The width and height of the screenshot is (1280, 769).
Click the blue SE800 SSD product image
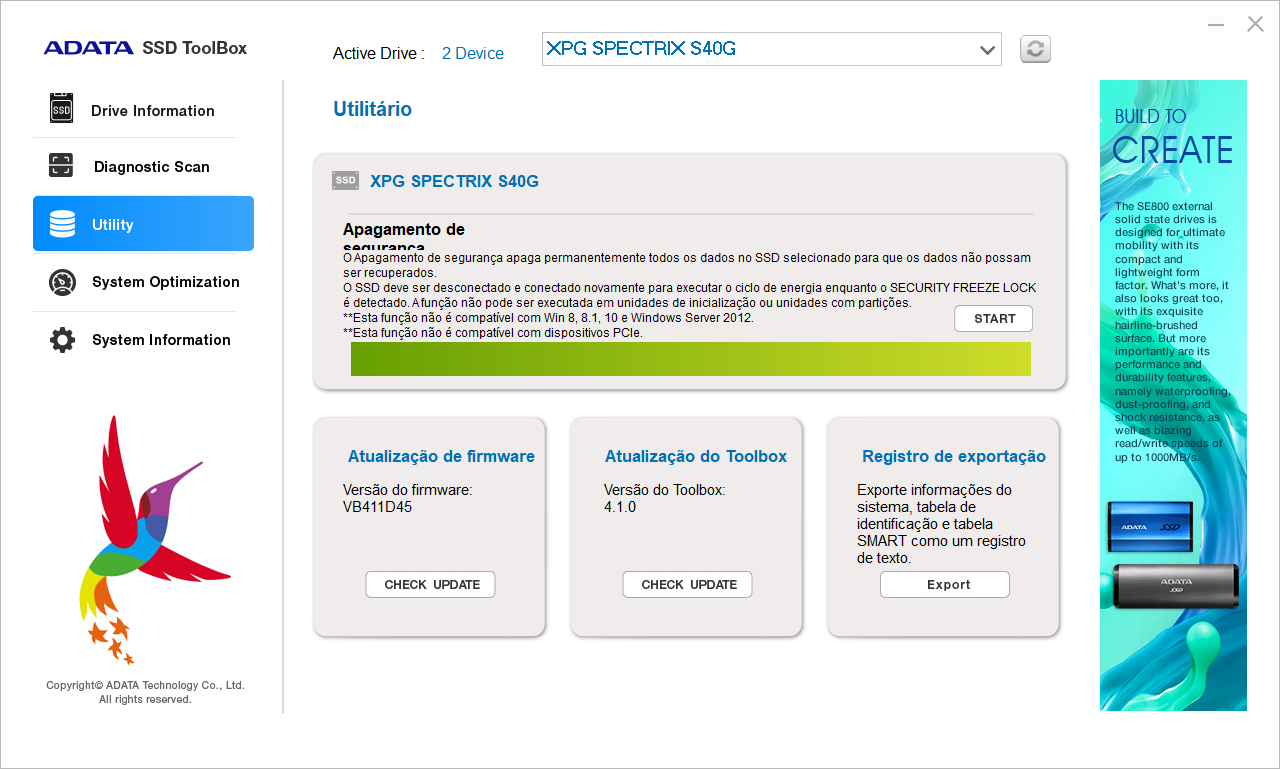click(x=1151, y=527)
